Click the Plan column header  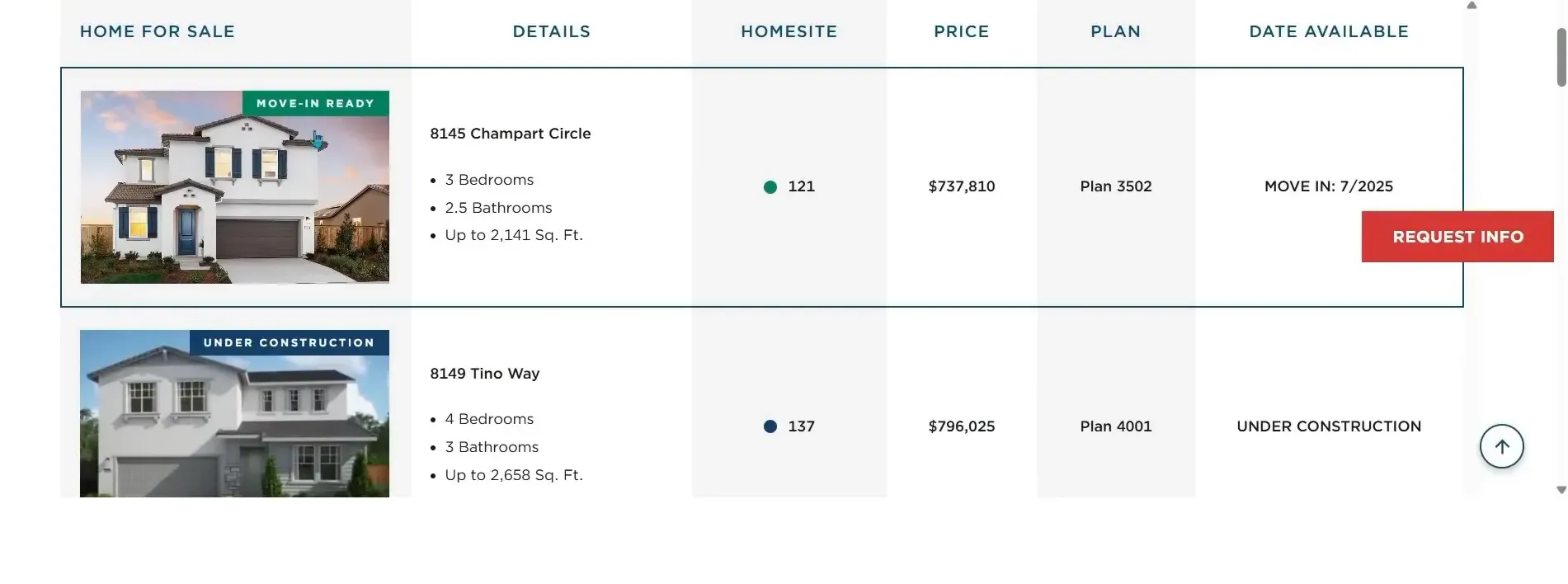(x=1115, y=31)
